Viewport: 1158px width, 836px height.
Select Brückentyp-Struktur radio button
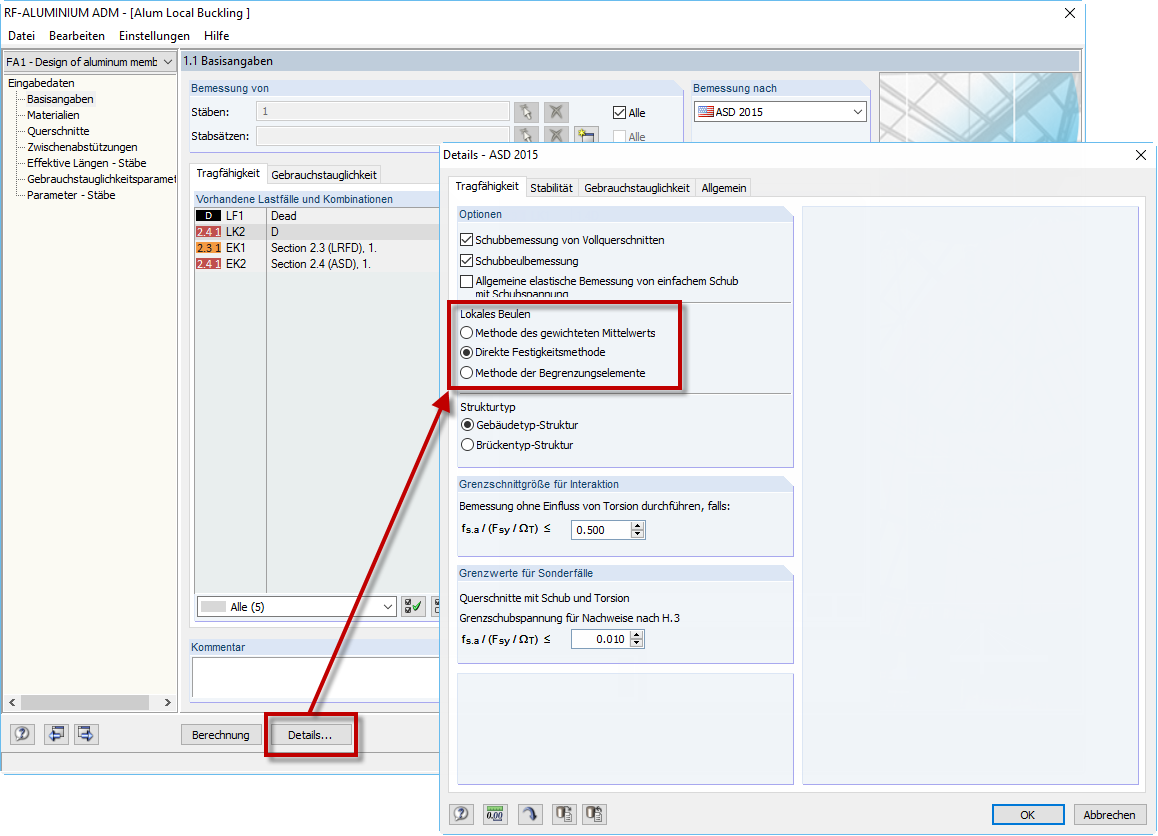pos(467,445)
